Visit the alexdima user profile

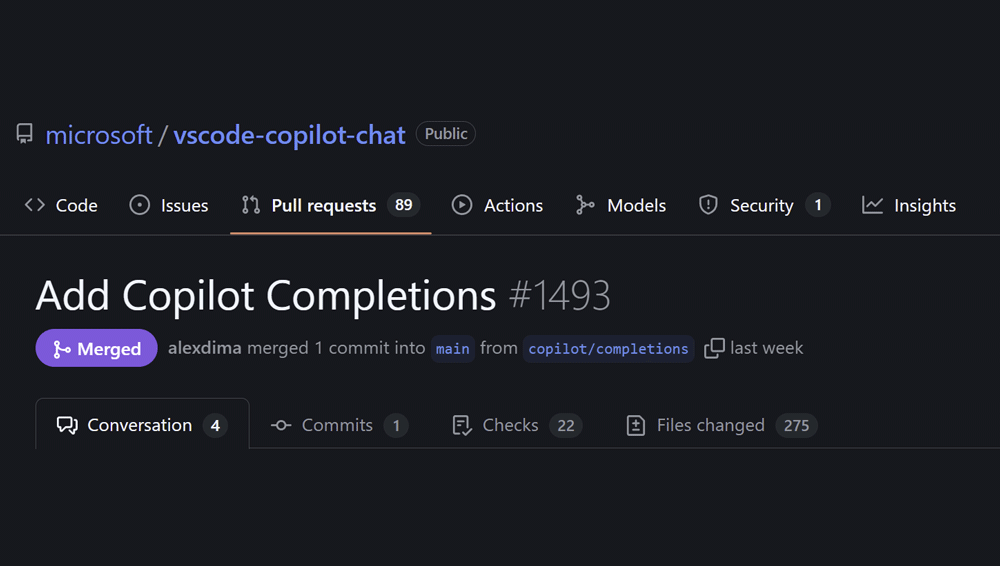pyautogui.click(x=204, y=348)
